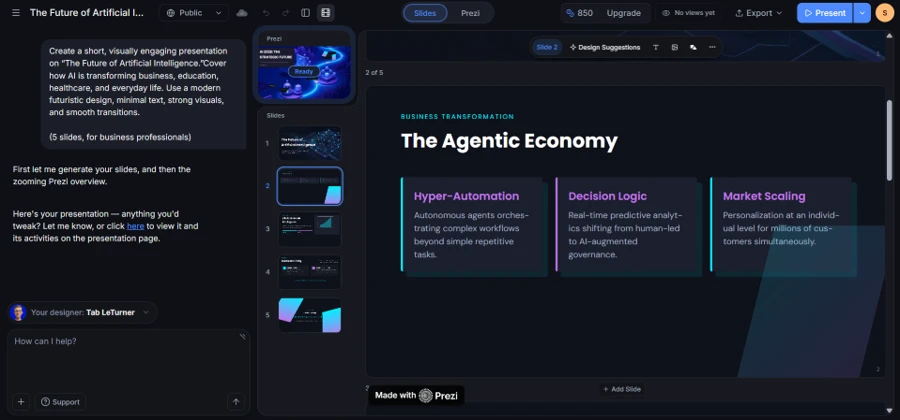Expand the Export dropdown

click(758, 13)
